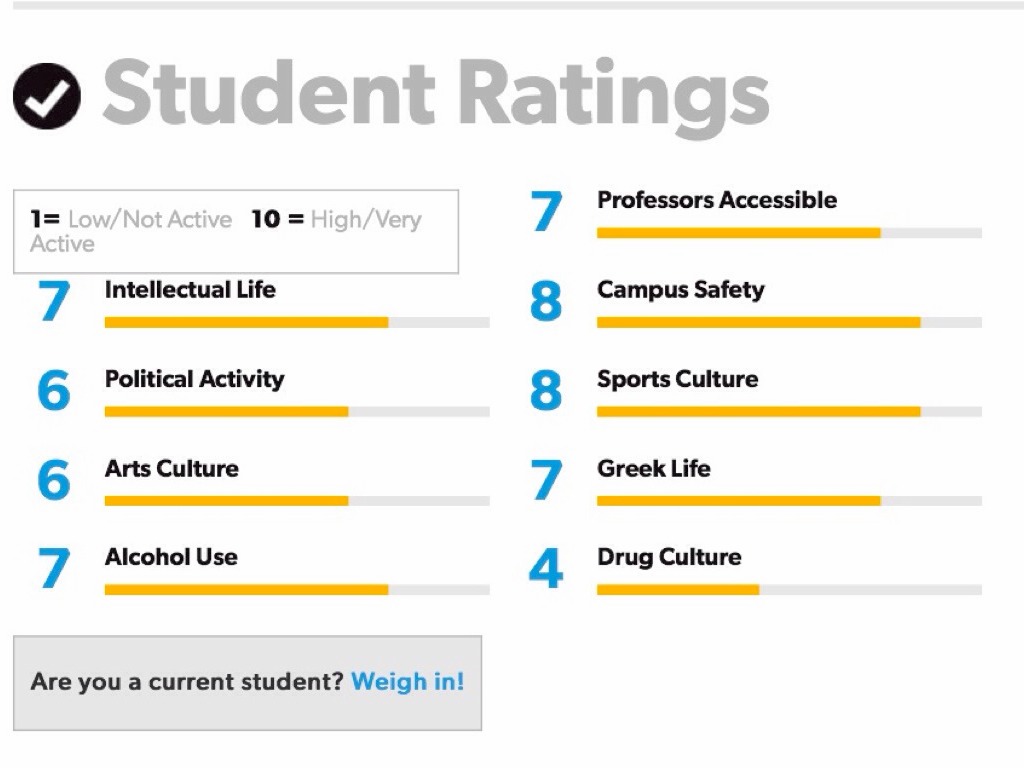Image resolution: width=1024 pixels, height=768 pixels.
Task: Click the Greek Life rating bar
Action: [789, 501]
